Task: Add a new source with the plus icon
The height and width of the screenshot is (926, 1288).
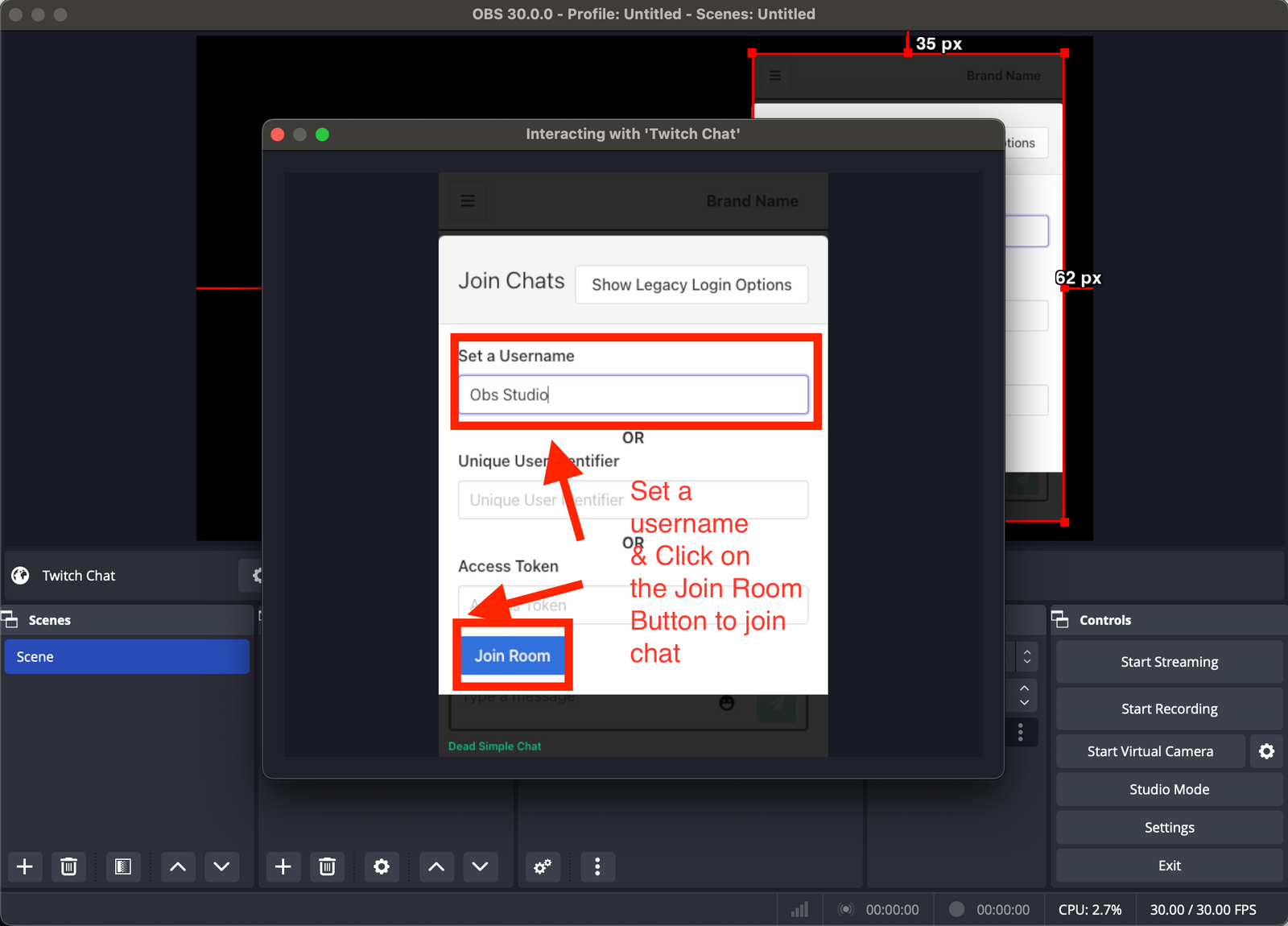Action: click(283, 867)
